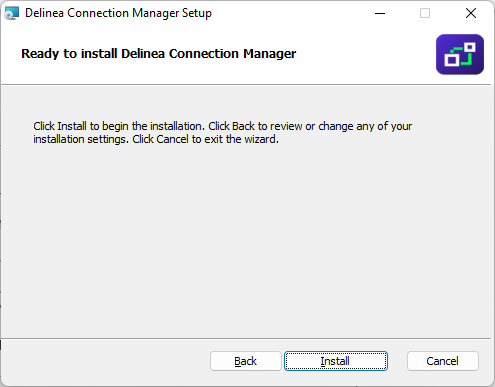Click the disabled maximize button
Viewport: 495px width, 387px height.
point(425,13)
